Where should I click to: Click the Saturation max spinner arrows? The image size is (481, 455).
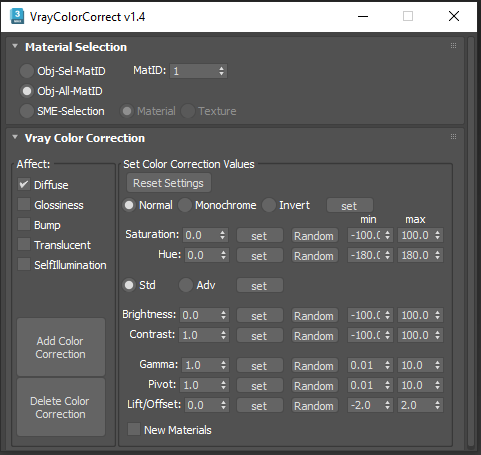(x=437, y=235)
